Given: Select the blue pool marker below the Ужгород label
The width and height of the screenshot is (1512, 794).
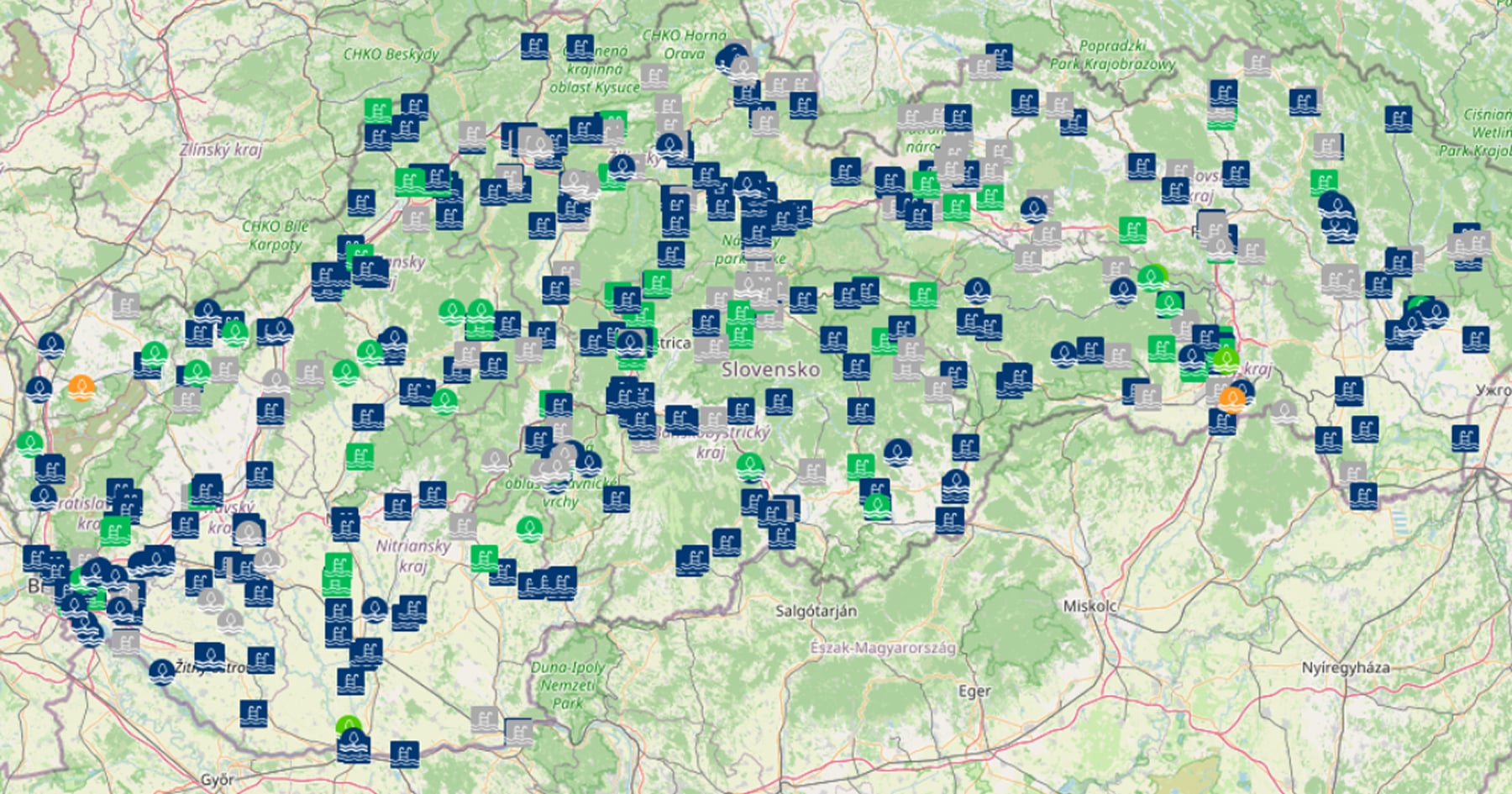Looking at the screenshot, I should [x=1465, y=439].
